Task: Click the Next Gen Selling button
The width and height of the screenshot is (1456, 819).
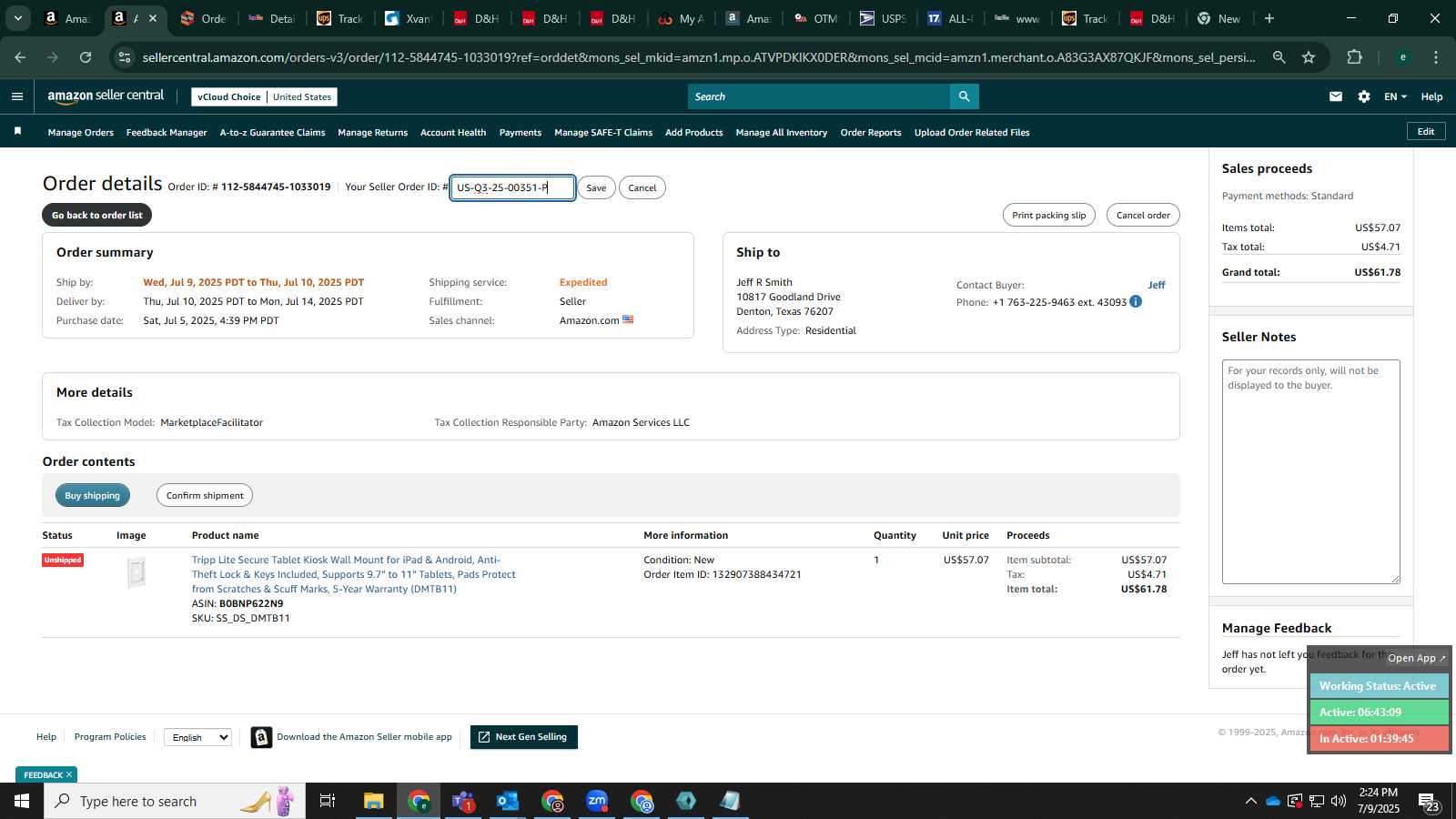Action: click(x=523, y=737)
